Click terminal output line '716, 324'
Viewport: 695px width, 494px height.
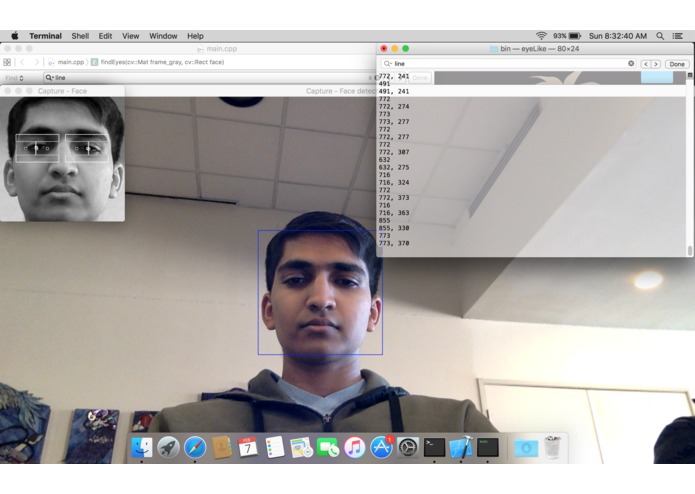pos(394,183)
